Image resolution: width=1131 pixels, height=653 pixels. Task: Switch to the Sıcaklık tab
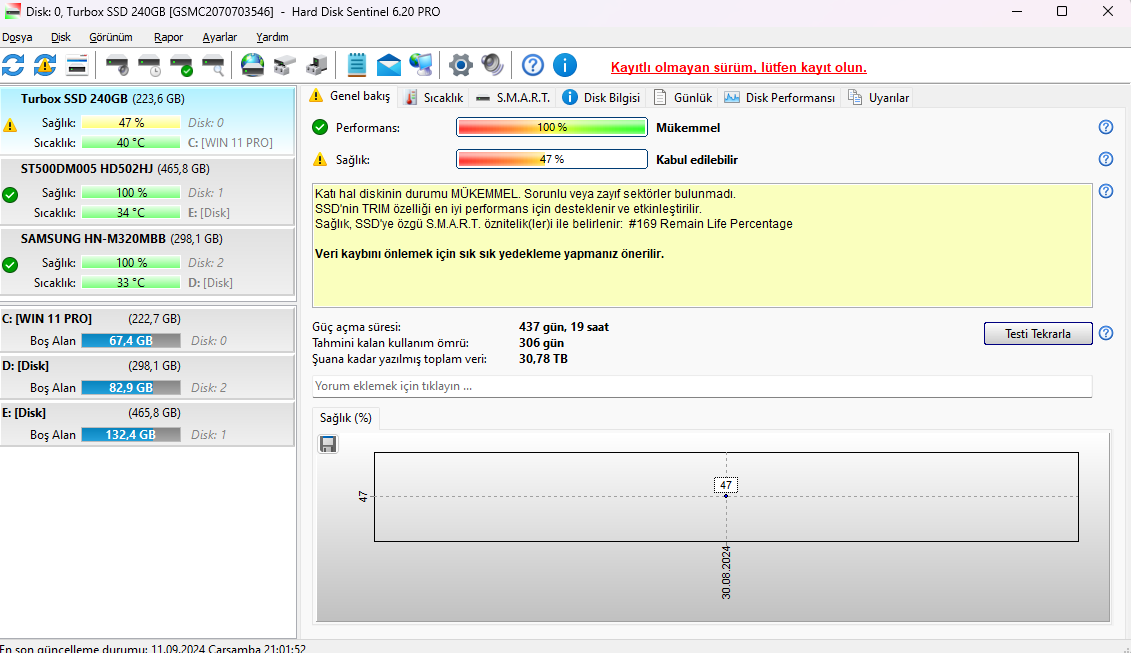coord(434,97)
